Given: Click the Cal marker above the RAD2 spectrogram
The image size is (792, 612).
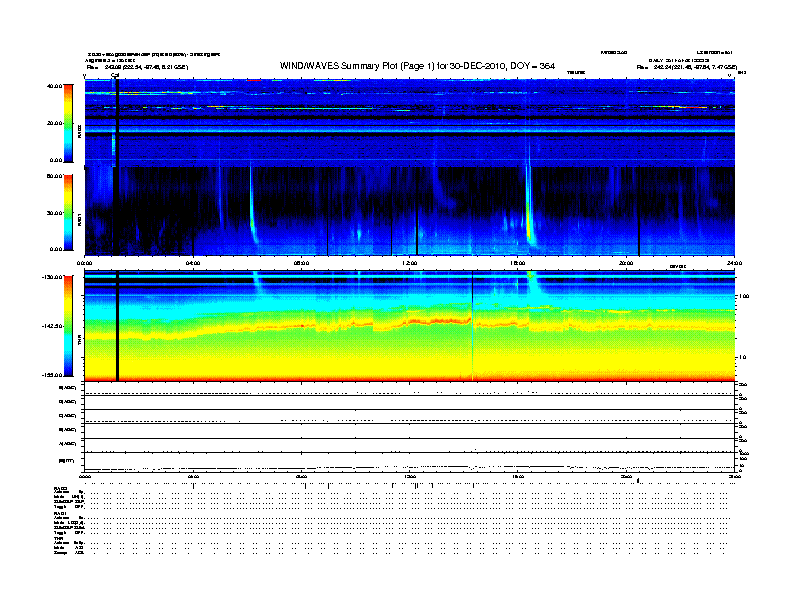Looking at the screenshot, I should click(115, 75).
